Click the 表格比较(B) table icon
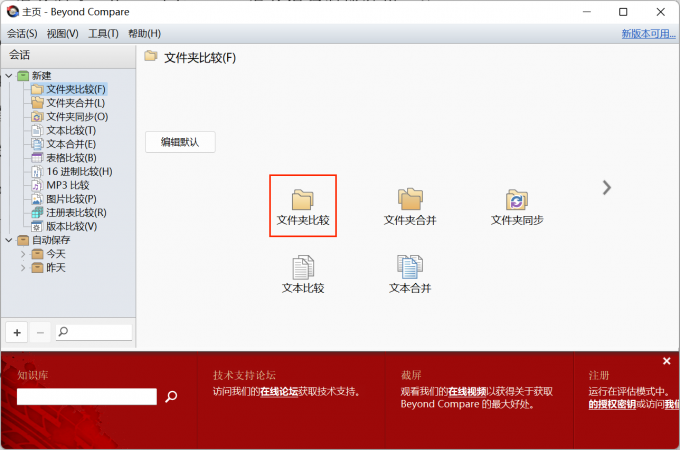The image size is (680, 450). pos(37,158)
